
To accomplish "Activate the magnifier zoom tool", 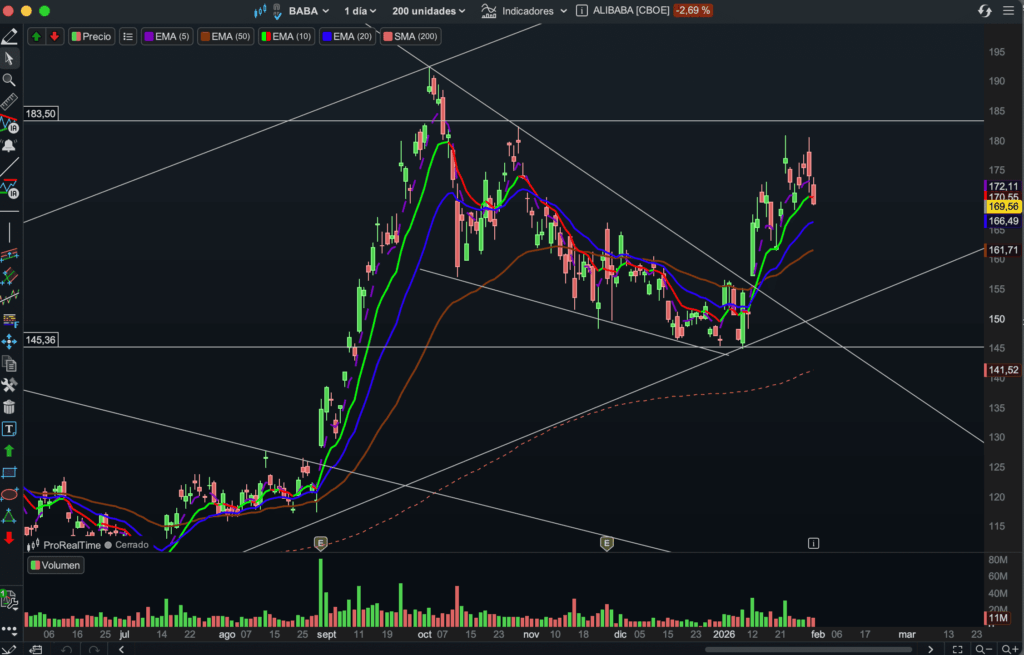I will coord(10,80).
